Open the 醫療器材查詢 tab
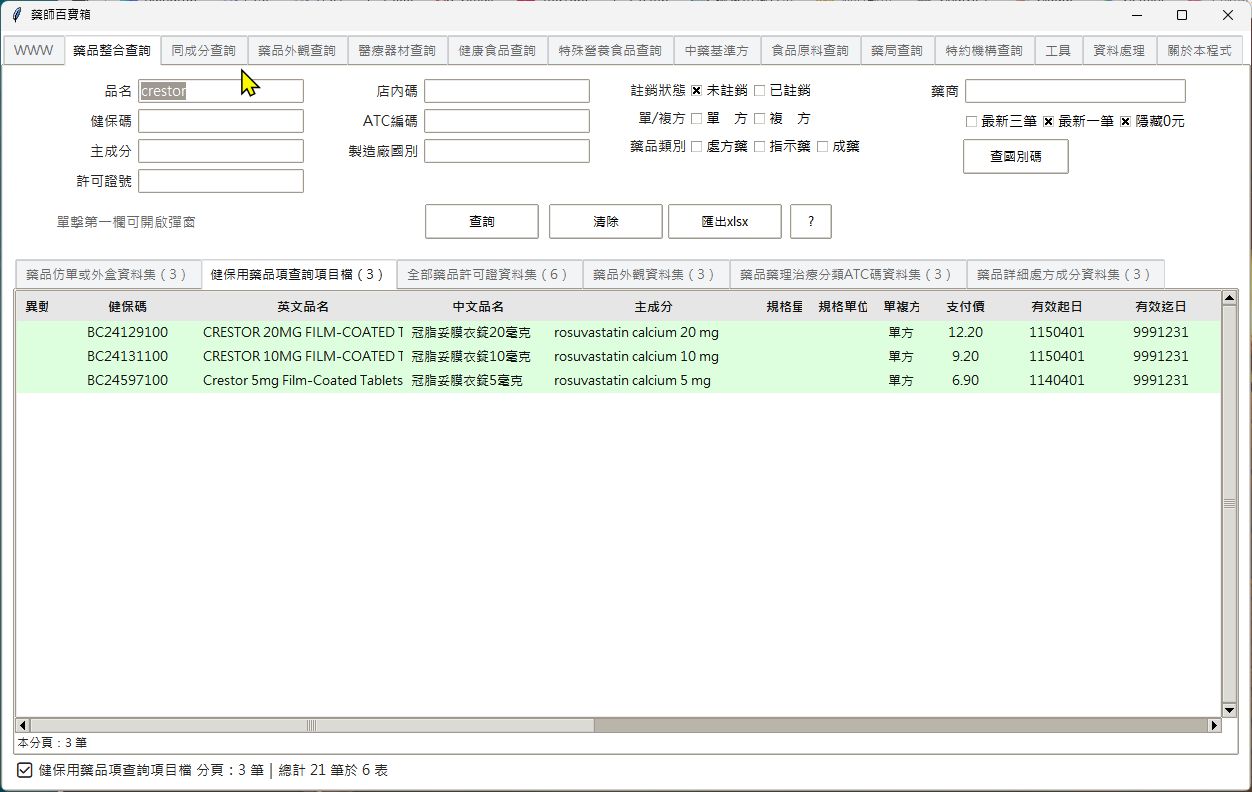Viewport: 1252px width, 792px height. [x=397, y=51]
